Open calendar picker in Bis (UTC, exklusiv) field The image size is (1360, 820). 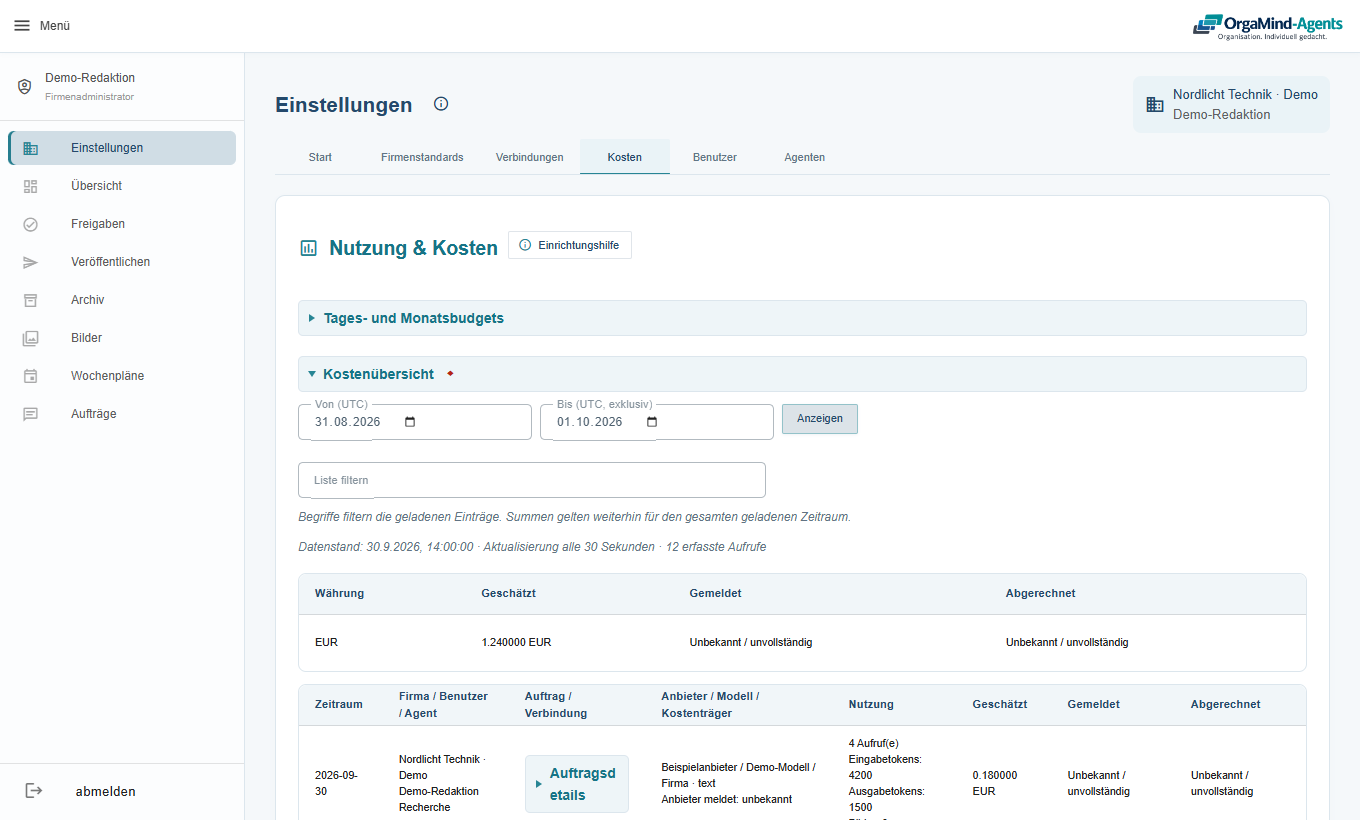click(652, 422)
